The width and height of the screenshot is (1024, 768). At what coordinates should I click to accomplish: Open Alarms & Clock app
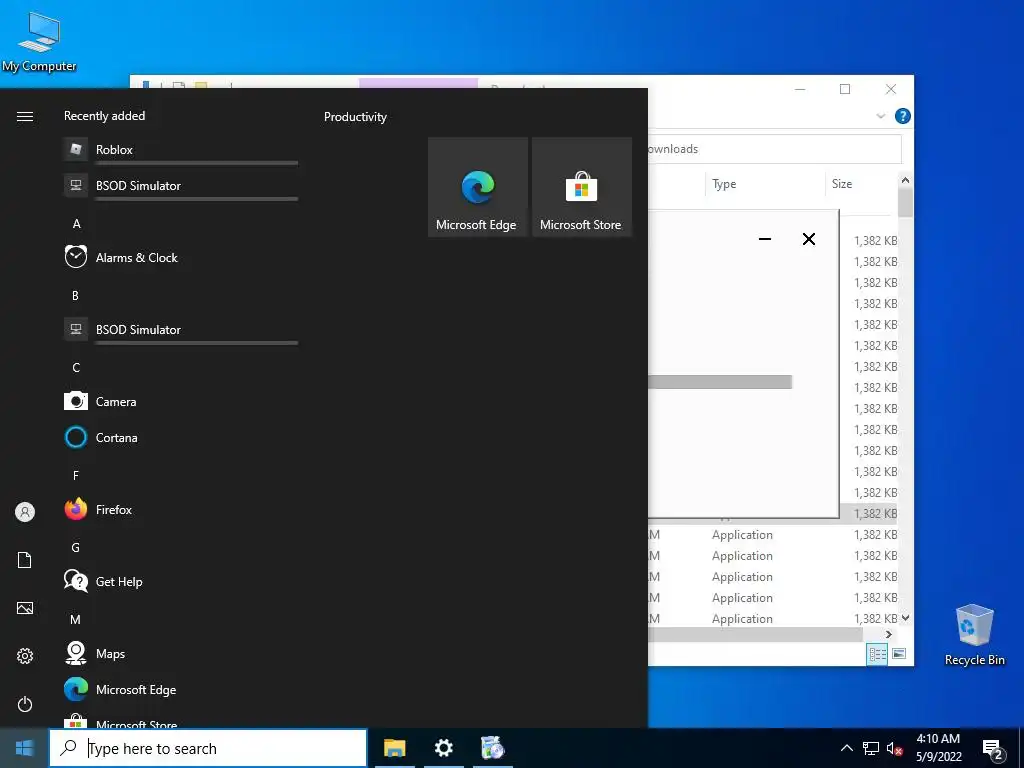181,257
